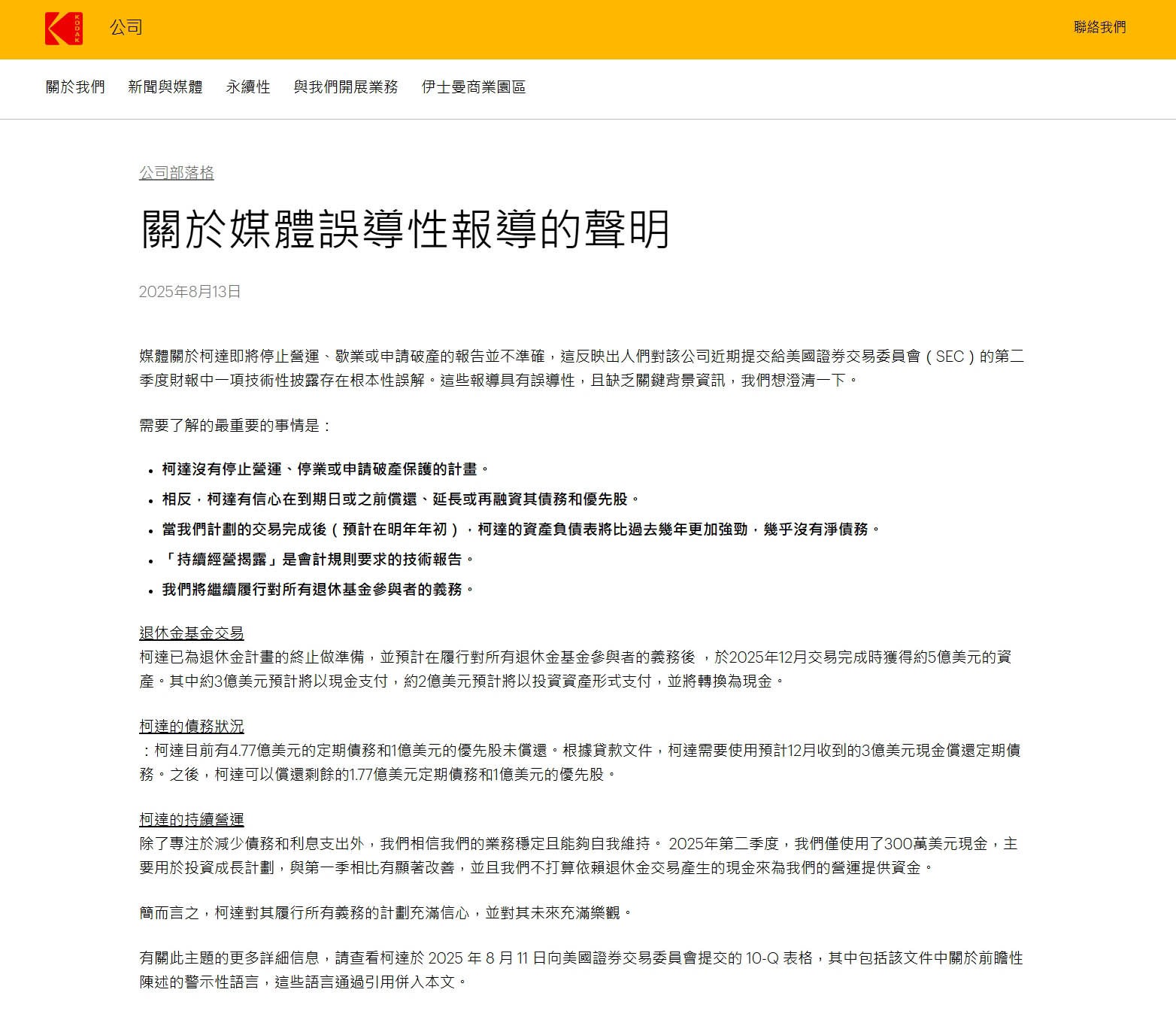Open the 關於我們 menu item
Screen dimensions: 1176x1035
point(75,87)
